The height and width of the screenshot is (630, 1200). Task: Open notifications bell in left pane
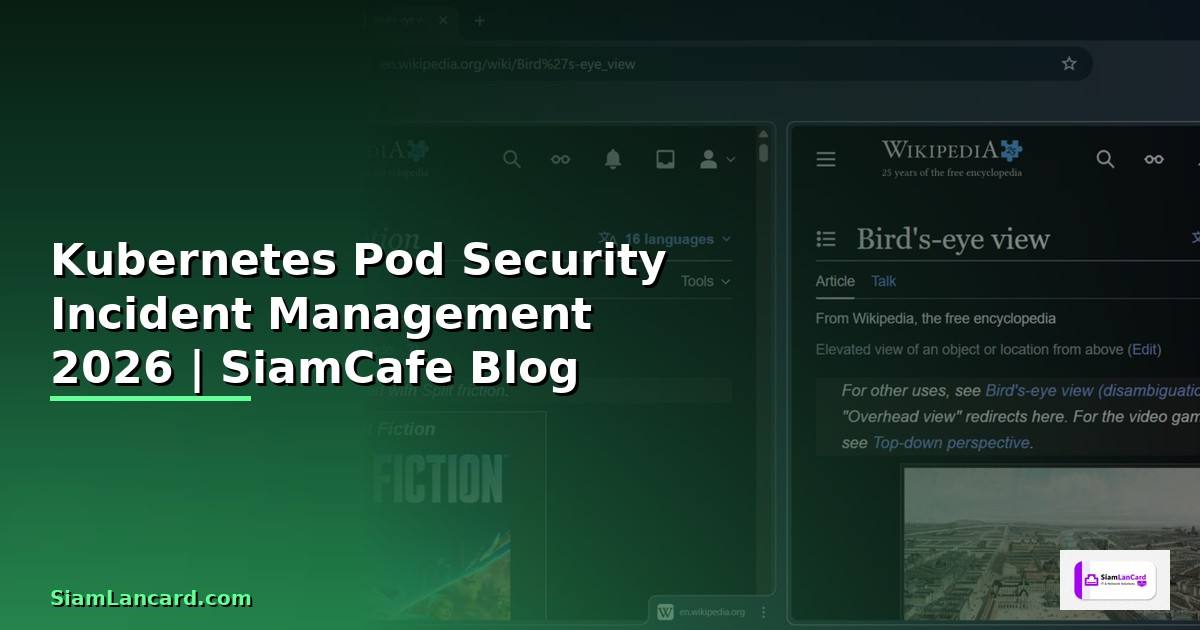click(613, 159)
